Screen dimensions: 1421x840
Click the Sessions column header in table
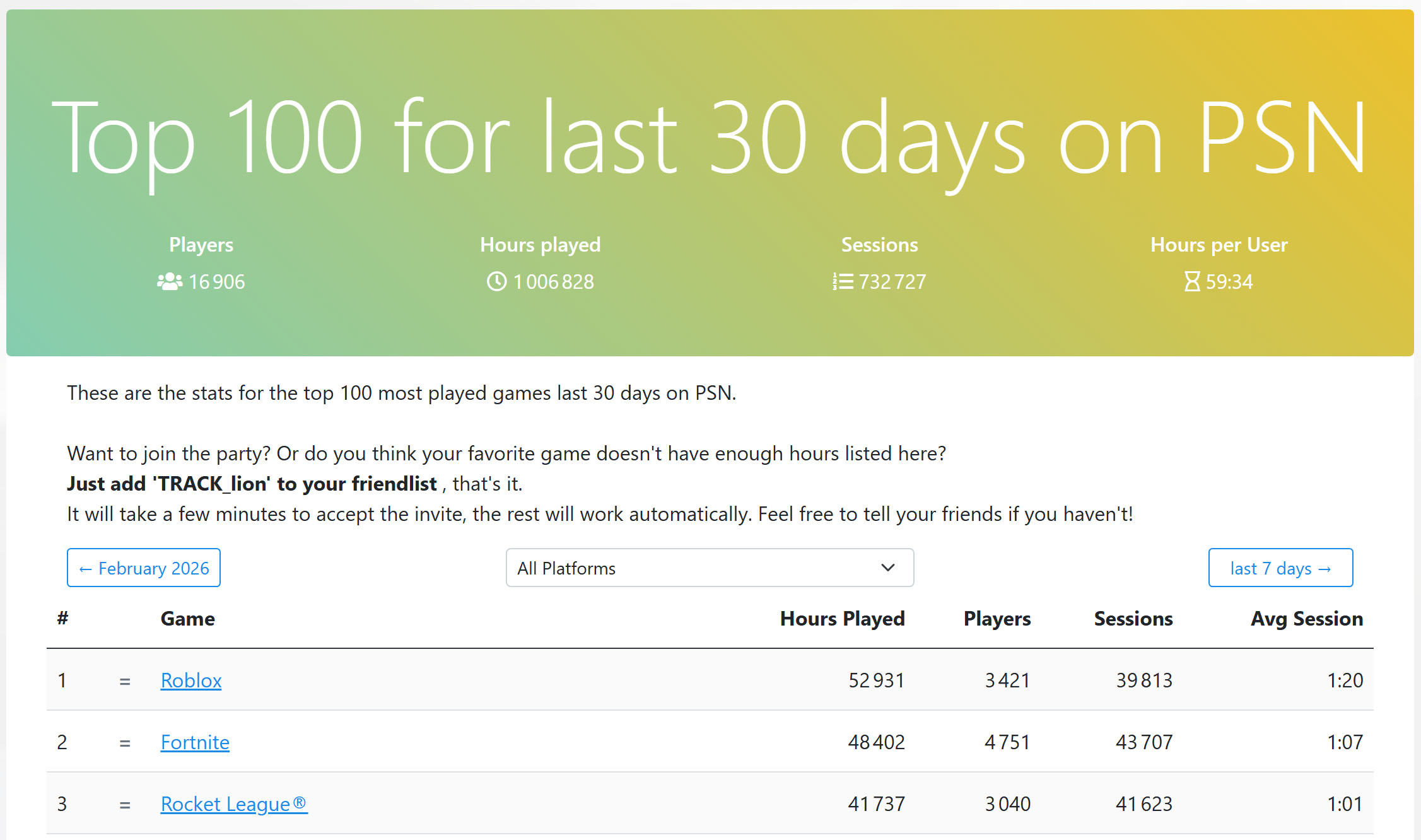coord(1133,619)
